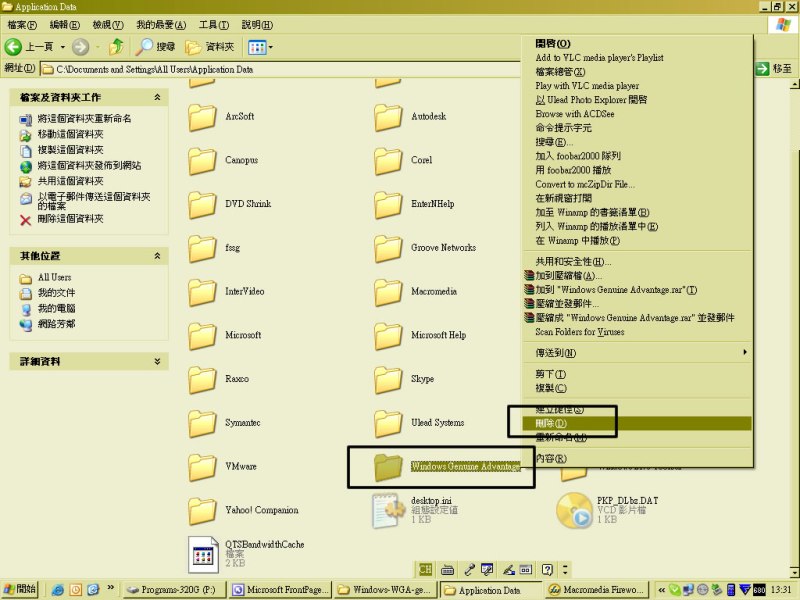Select the Corel folder icon
Image resolution: width=800 pixels, height=600 pixels.
(x=388, y=161)
